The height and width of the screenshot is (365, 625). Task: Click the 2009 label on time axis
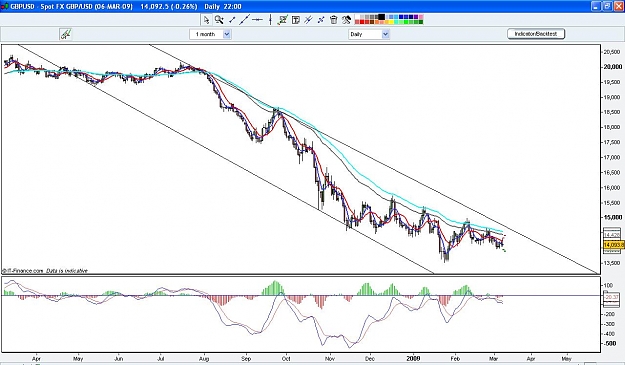point(414,358)
